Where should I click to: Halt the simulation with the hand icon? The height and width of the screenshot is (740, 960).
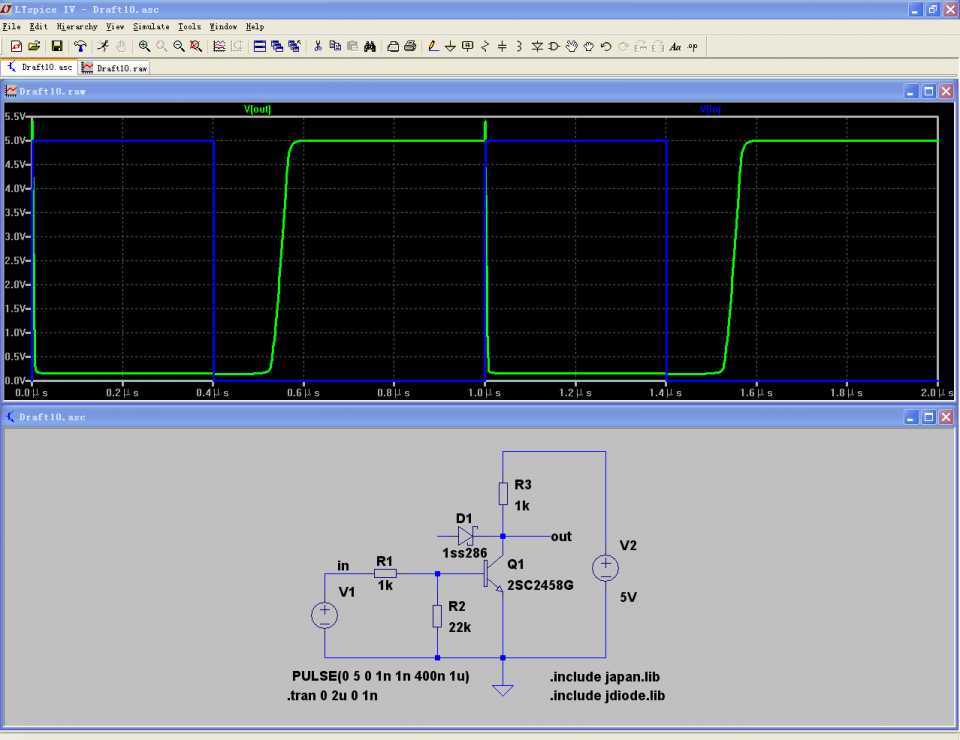(x=121, y=46)
